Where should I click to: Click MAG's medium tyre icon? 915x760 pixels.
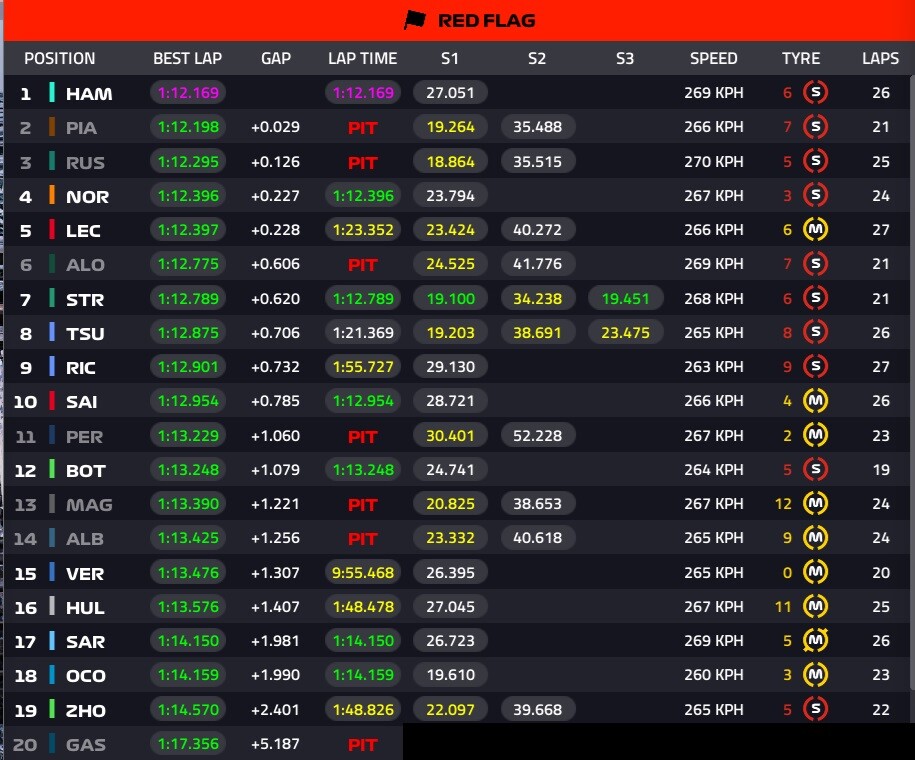[815, 503]
